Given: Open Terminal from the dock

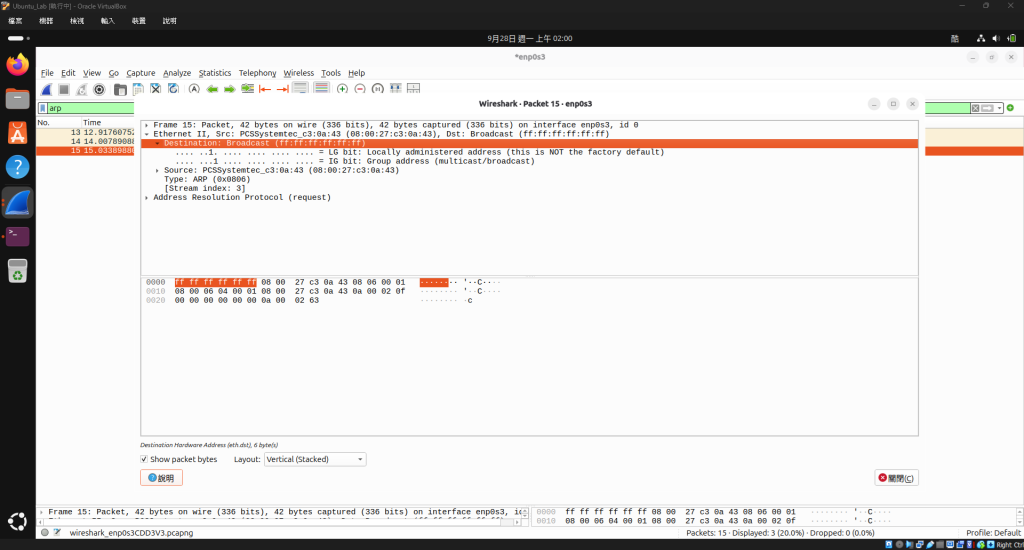Looking at the screenshot, I should (x=18, y=236).
